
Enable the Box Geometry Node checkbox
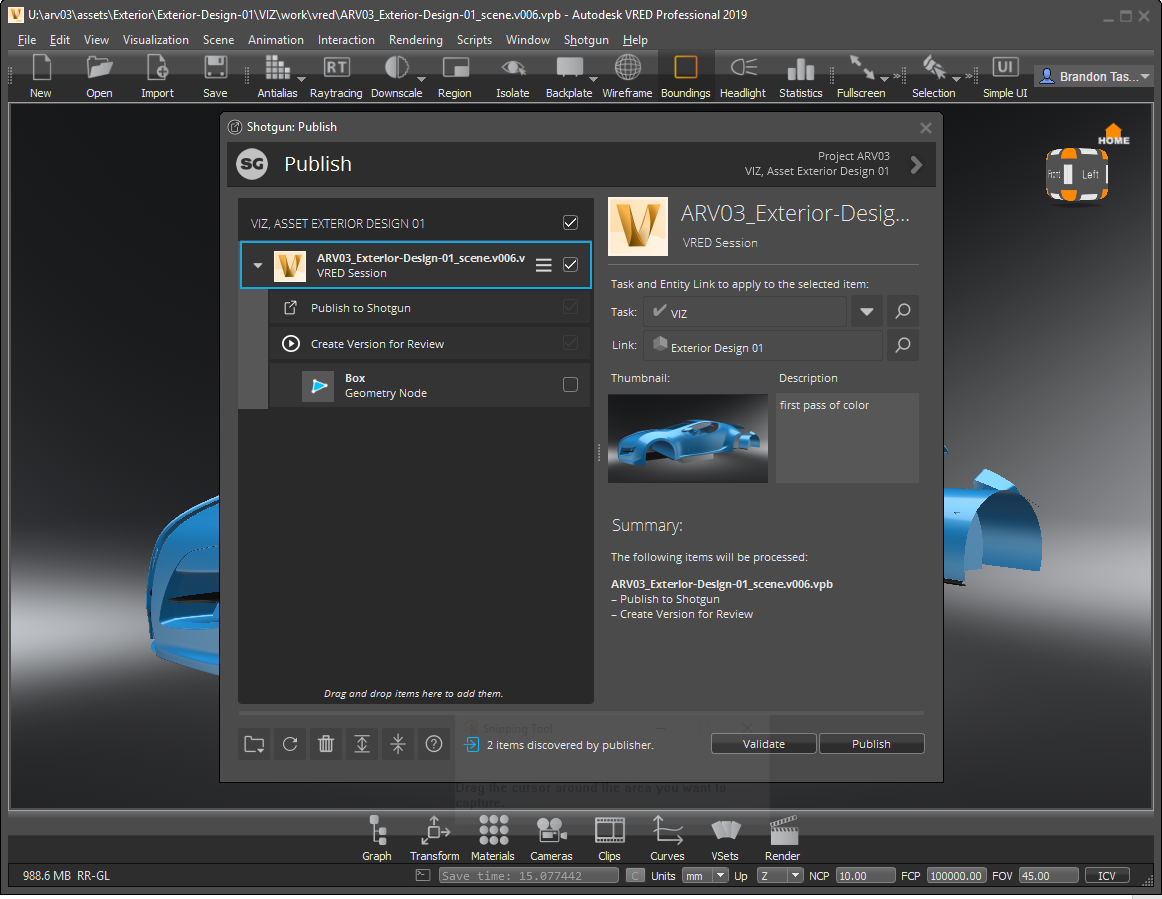tap(569, 384)
